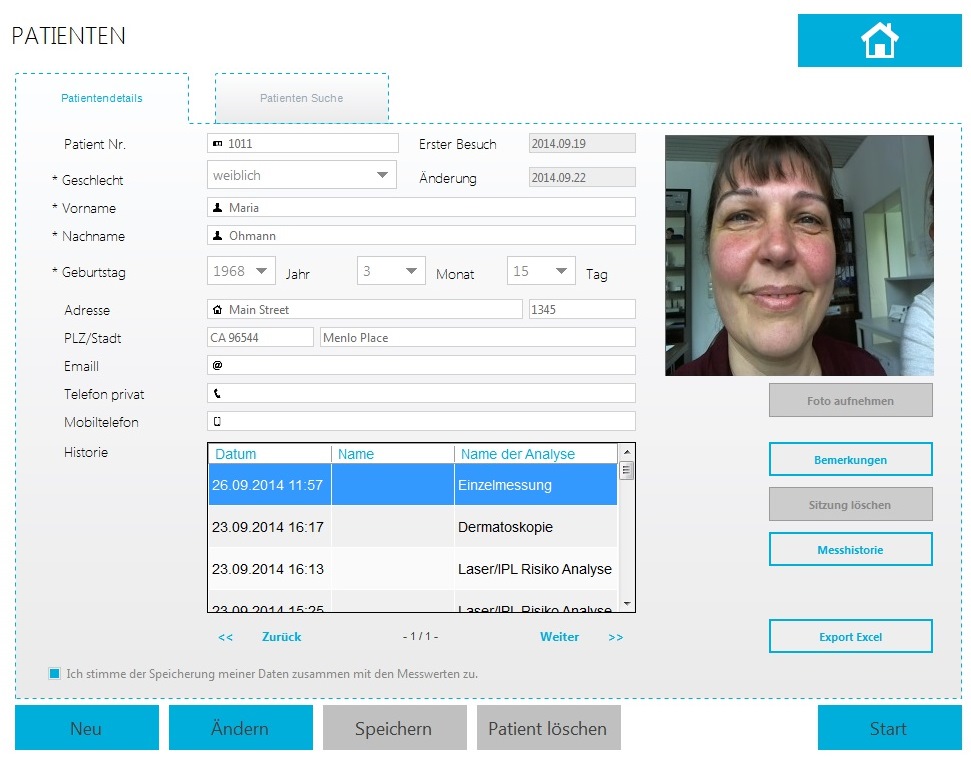Switch to the Patientendetails tab
Screen dimensions: 971x761
pos(102,98)
